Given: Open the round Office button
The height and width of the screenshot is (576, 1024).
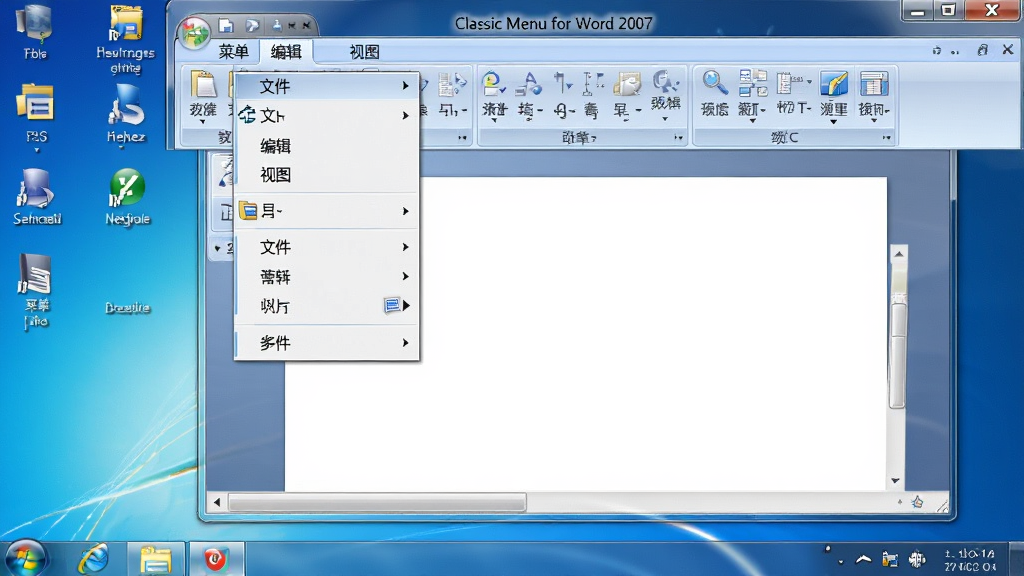Looking at the screenshot, I should pos(195,33).
